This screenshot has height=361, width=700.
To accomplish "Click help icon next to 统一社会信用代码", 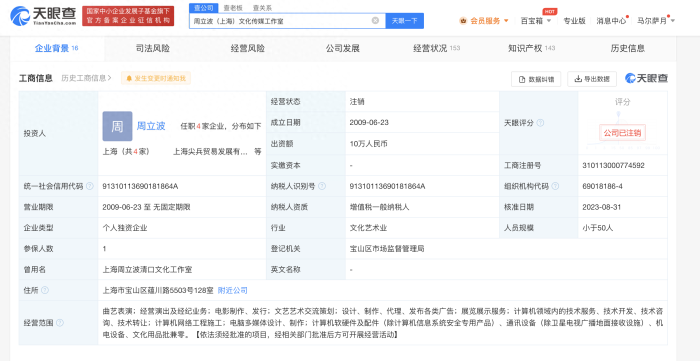I will coord(90,186).
